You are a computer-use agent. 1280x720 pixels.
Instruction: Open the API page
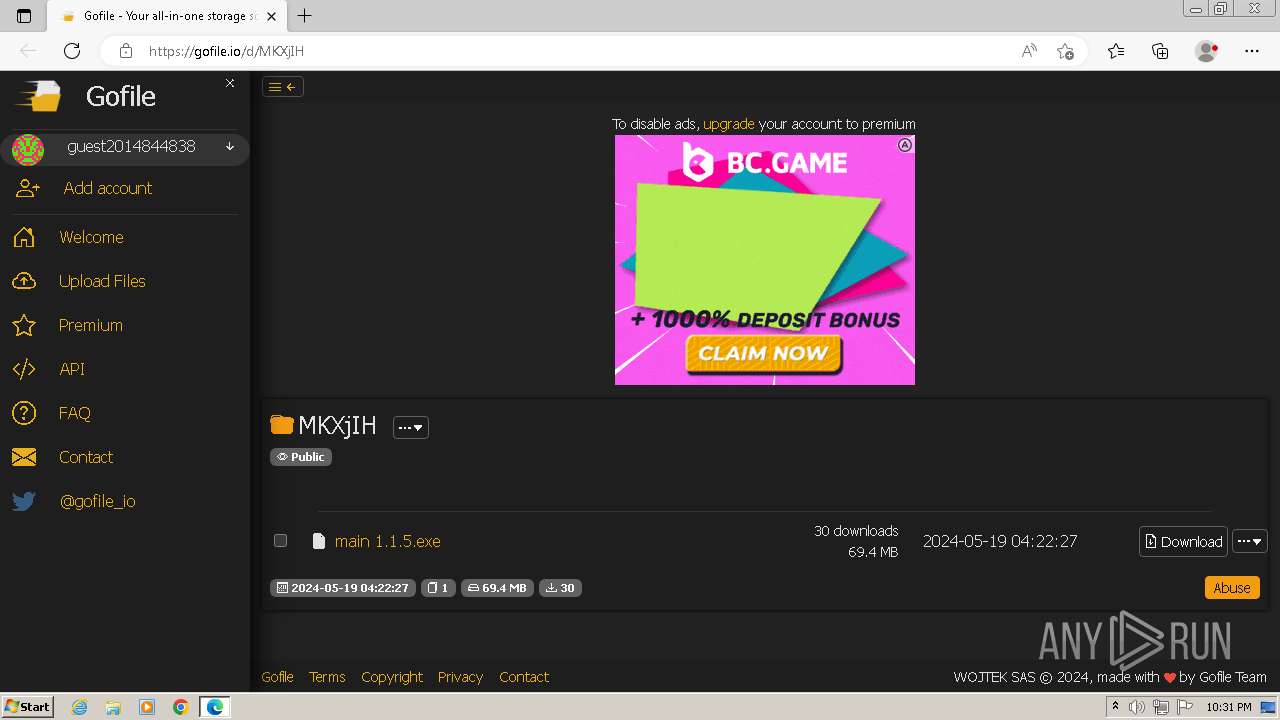(72, 369)
